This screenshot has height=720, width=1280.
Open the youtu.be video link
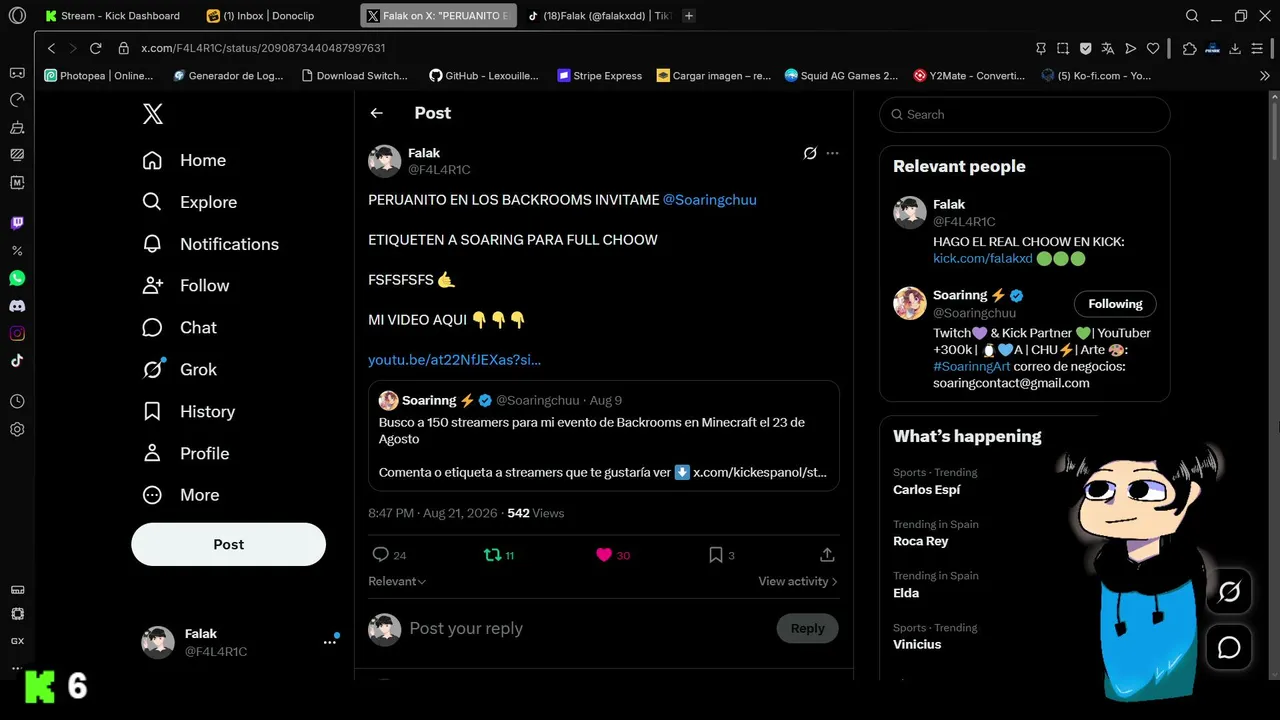[454, 360]
